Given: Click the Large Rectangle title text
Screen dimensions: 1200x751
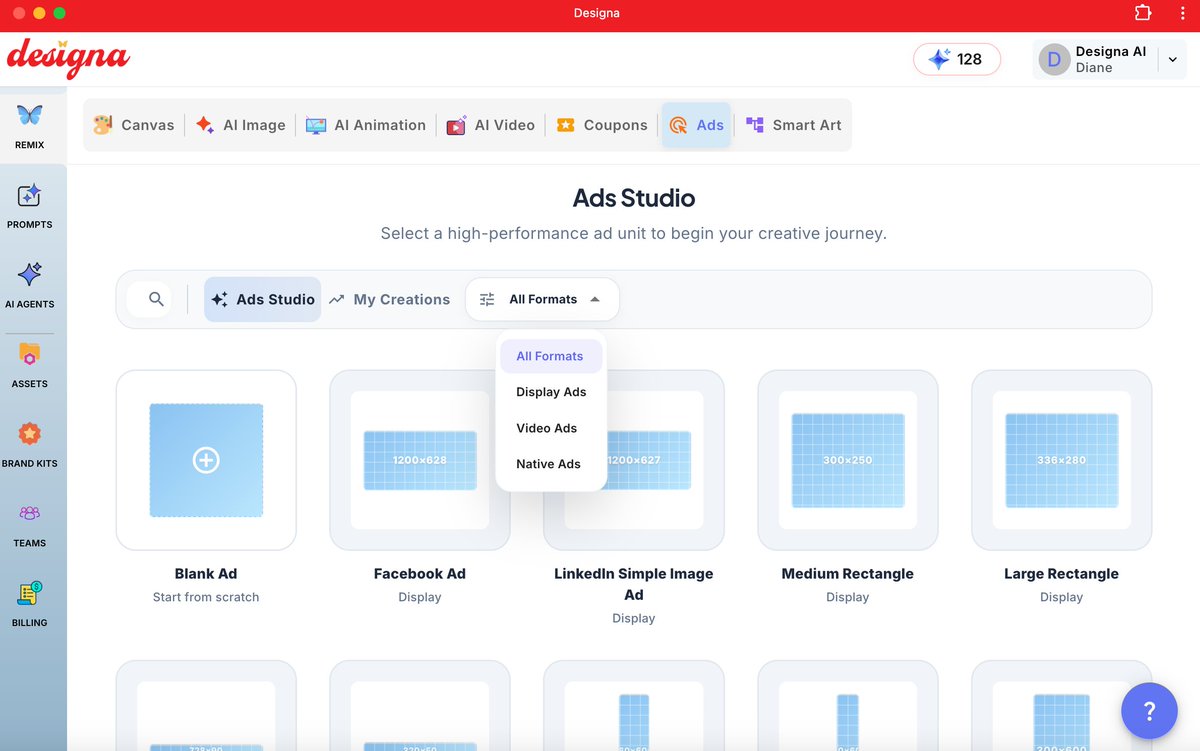Looking at the screenshot, I should (1062, 574).
